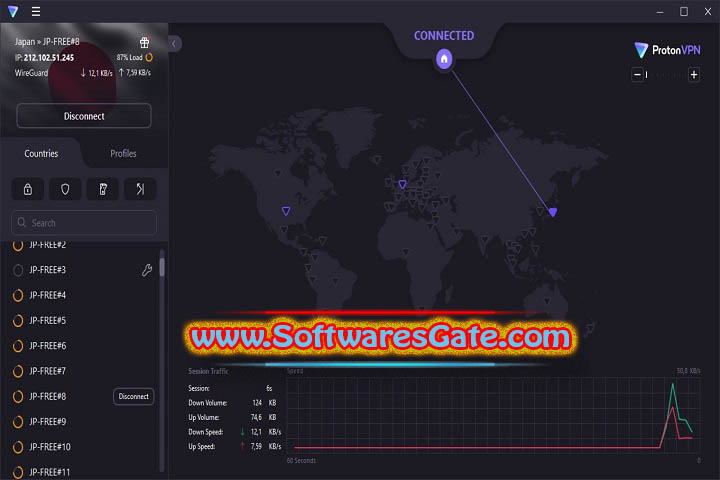Focus the server Search field

point(84,223)
